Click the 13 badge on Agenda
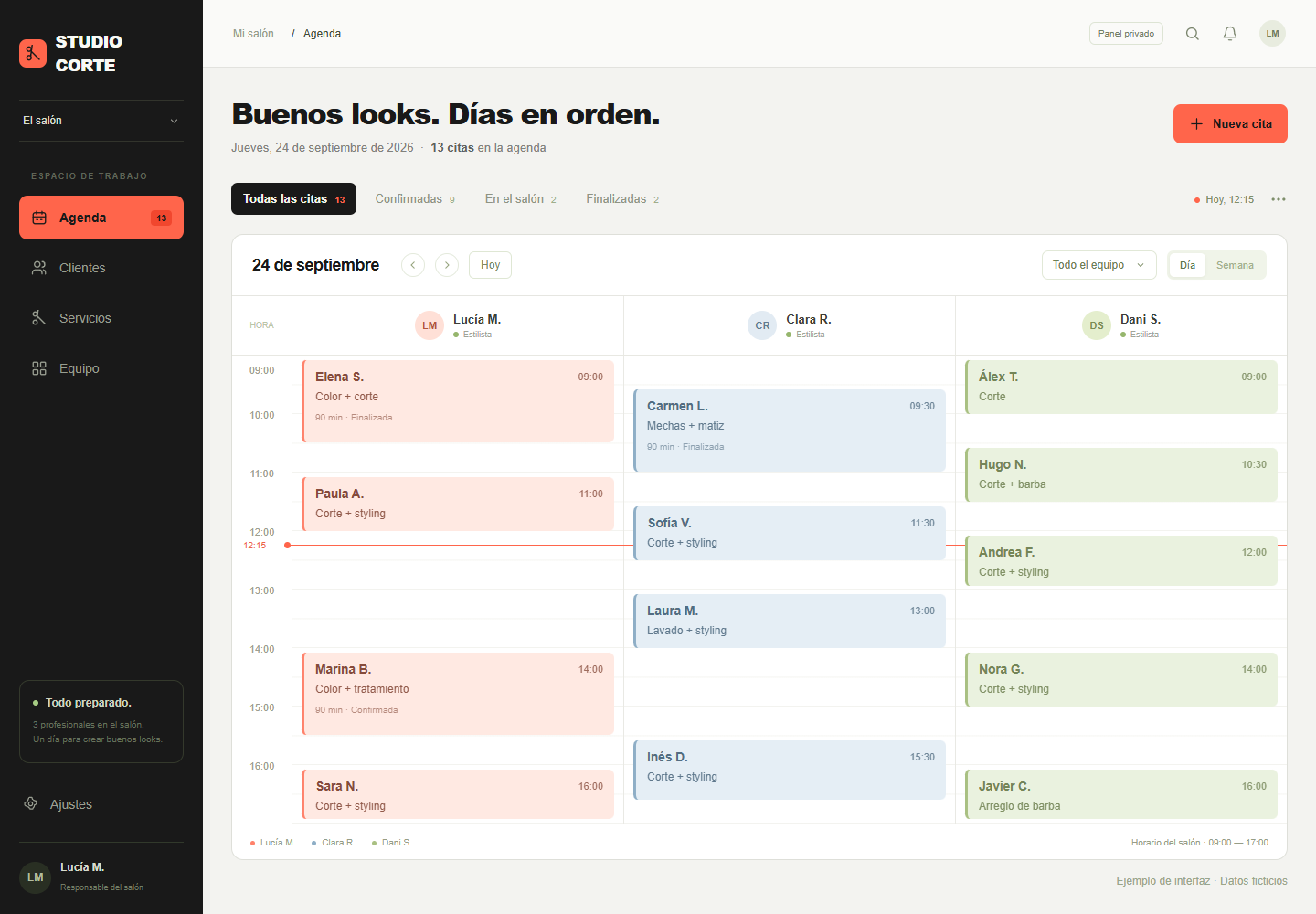This screenshot has height=914, width=1316. (162, 218)
